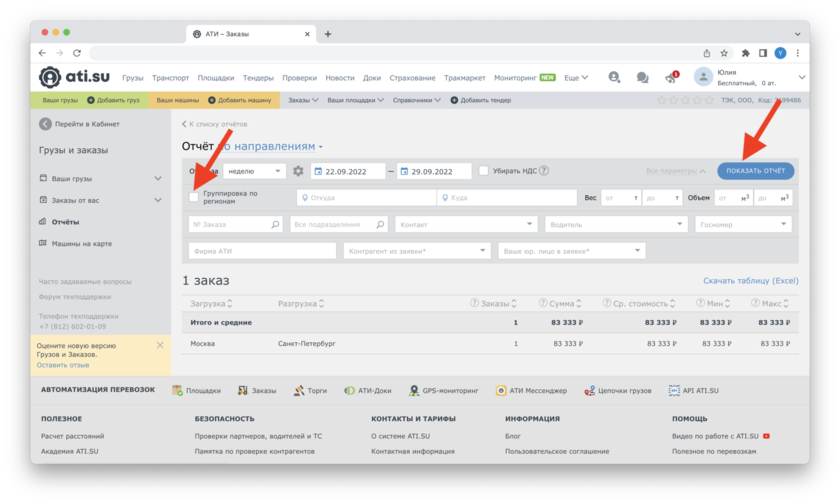This screenshot has width=840, height=504.
Task: Click the back arrow beside Перейти в Кабинет
Action: 45,124
